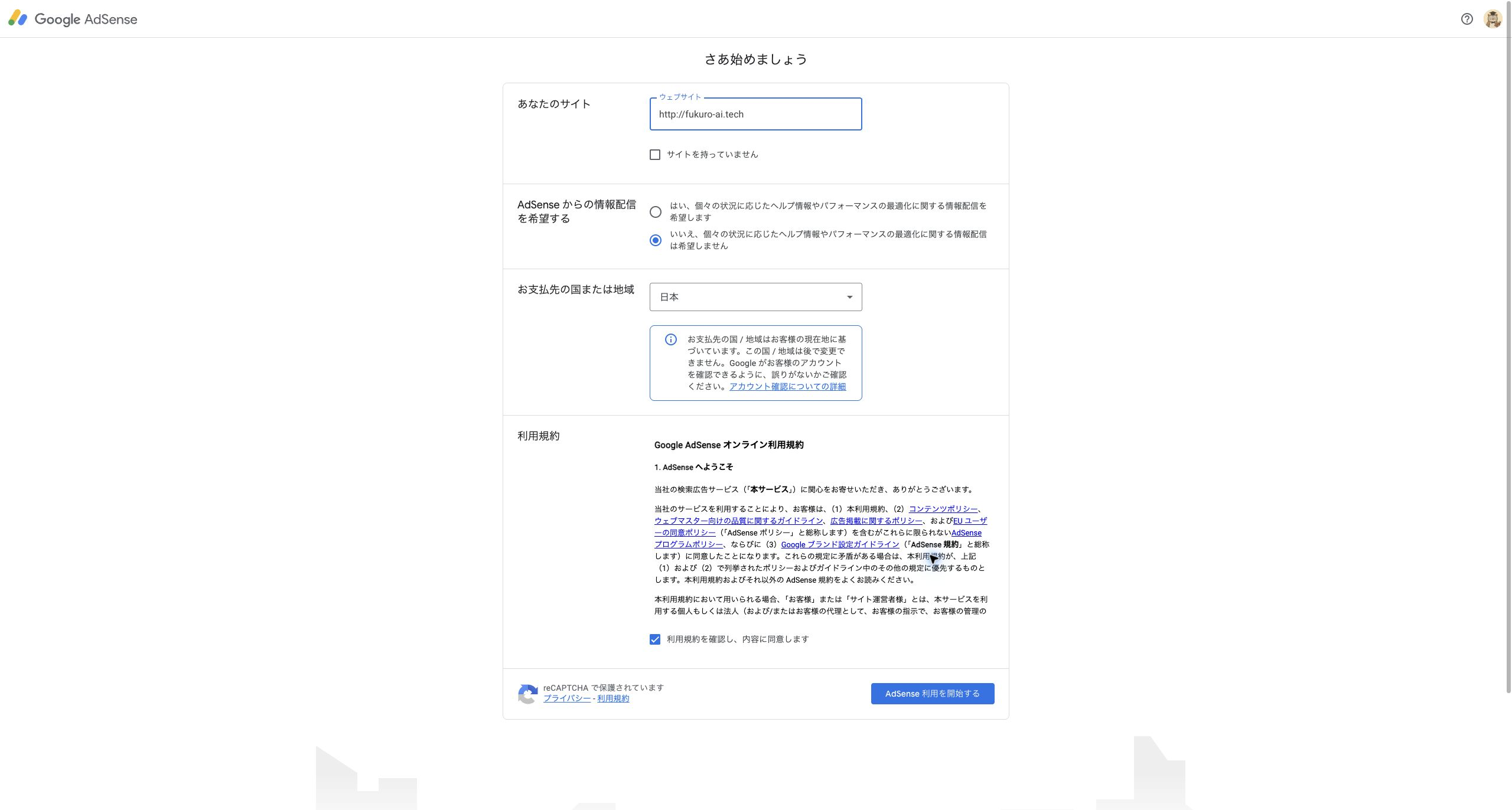Click the Google AdSense logo

click(73, 19)
